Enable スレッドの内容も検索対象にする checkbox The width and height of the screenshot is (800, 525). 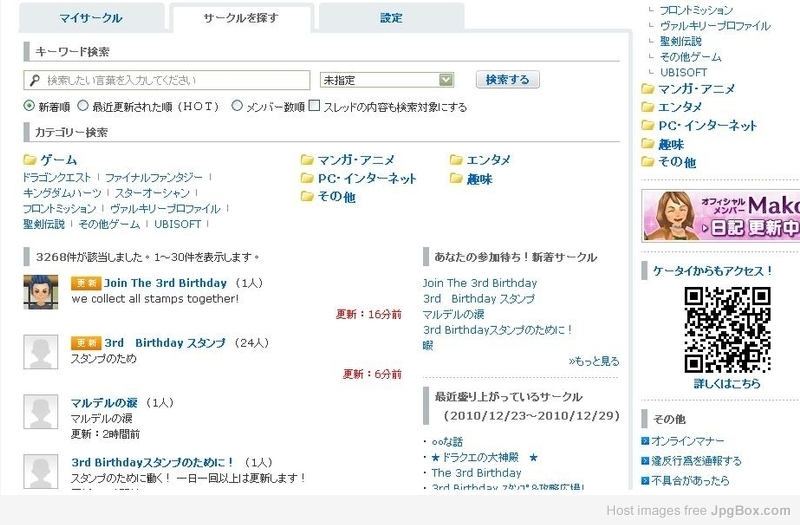tap(314, 106)
